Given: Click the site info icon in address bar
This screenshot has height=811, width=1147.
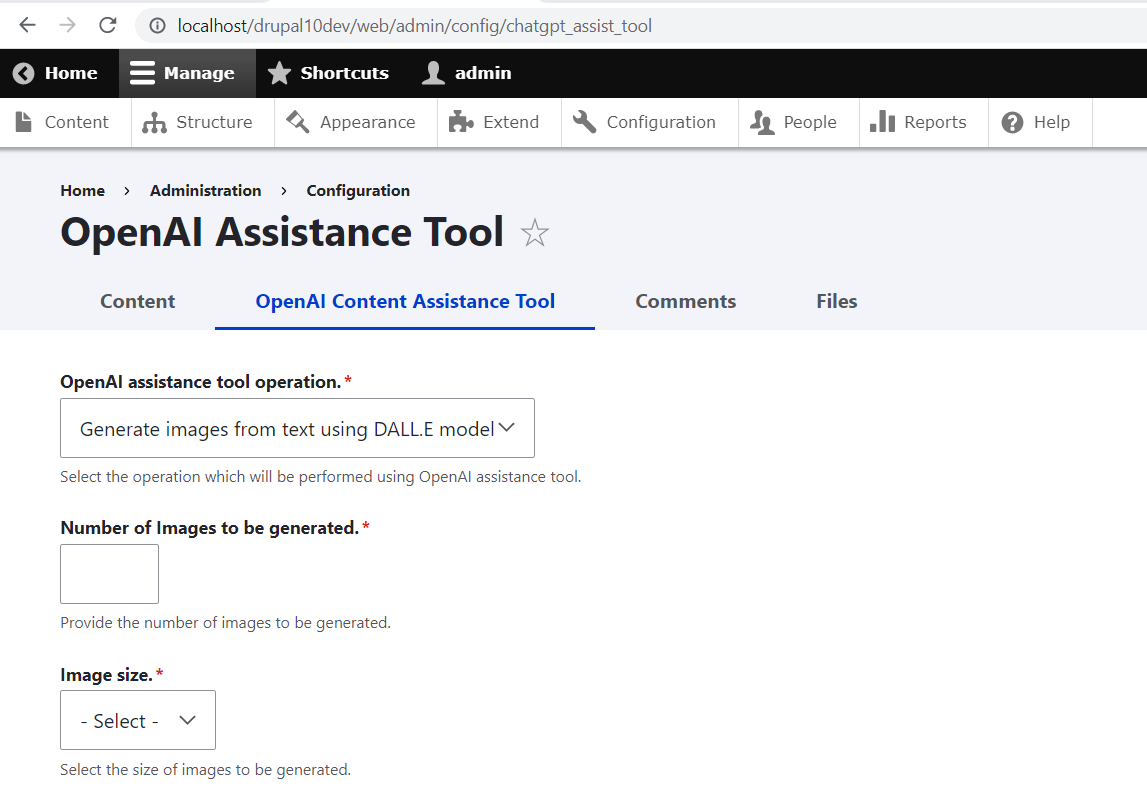Looking at the screenshot, I should tap(157, 26).
